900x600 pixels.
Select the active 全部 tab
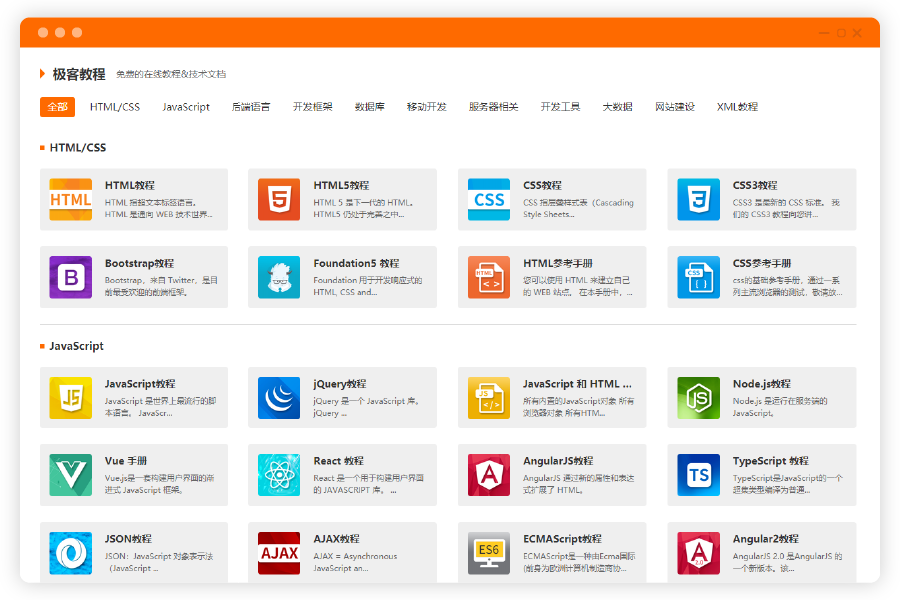(x=57, y=107)
